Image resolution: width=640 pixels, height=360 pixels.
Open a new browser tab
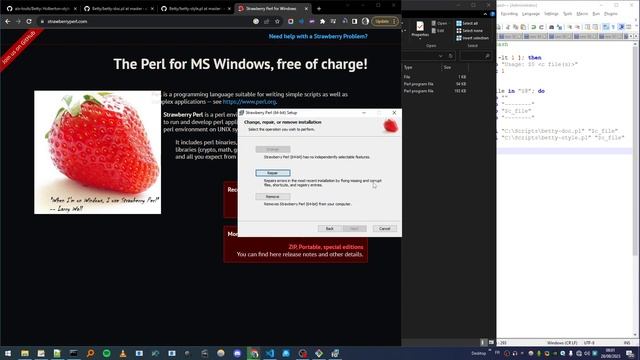click(319, 9)
